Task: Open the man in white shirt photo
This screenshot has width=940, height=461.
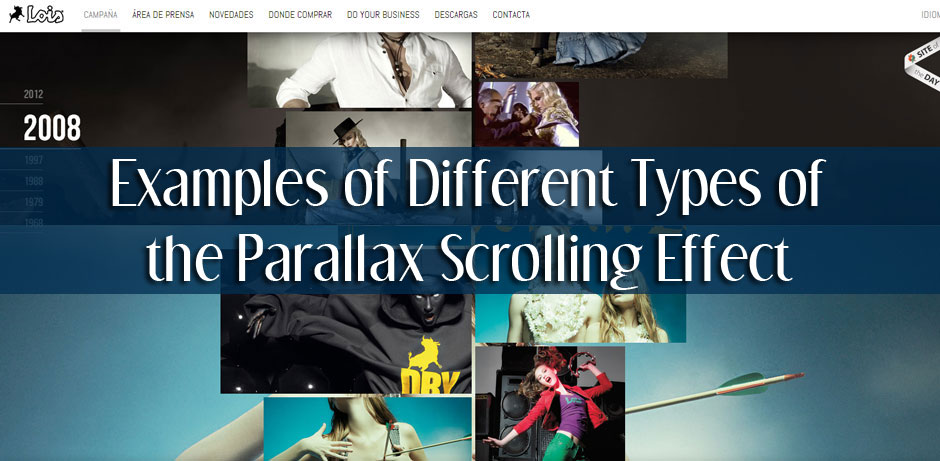Action: tap(360, 70)
